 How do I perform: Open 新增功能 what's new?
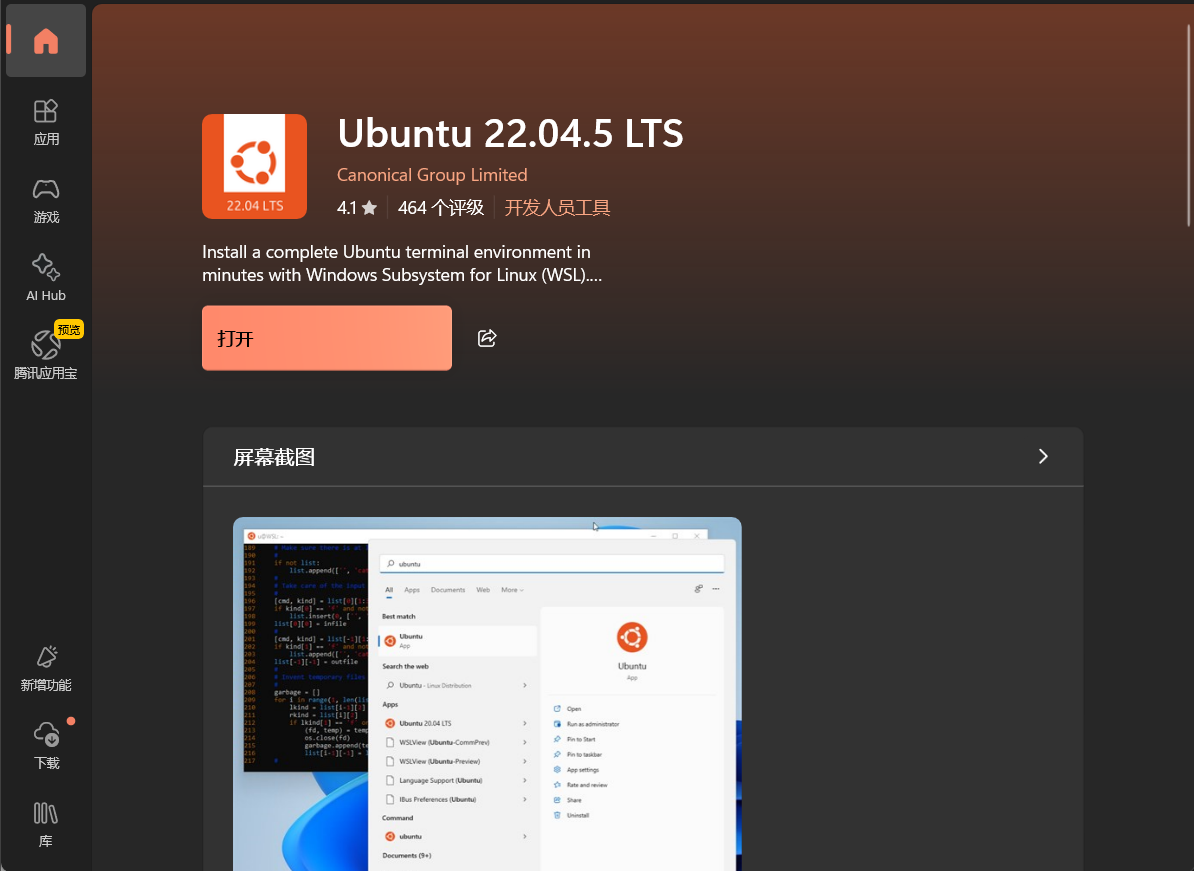(x=46, y=668)
